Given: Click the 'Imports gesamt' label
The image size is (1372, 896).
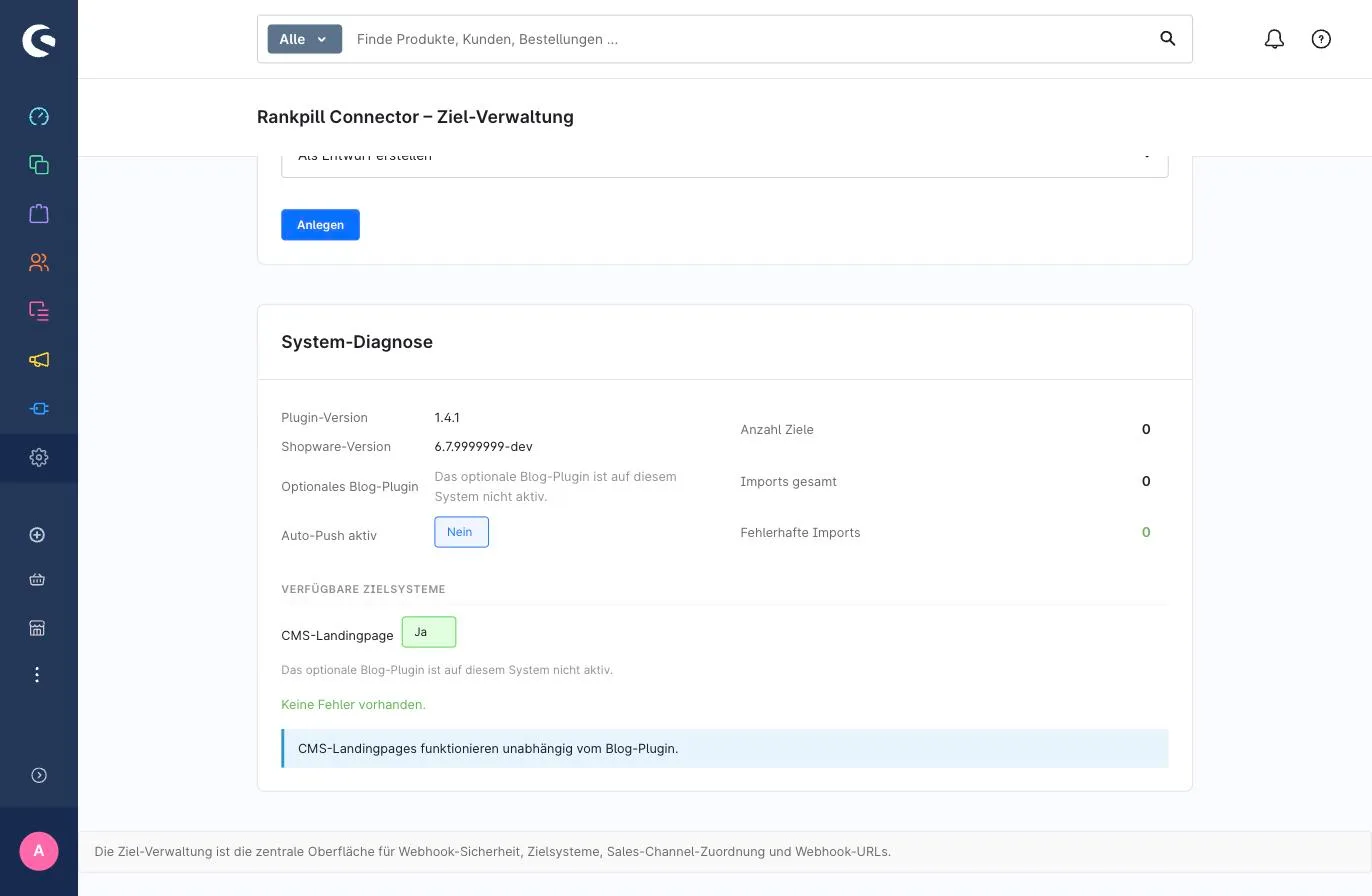Looking at the screenshot, I should (788, 482).
